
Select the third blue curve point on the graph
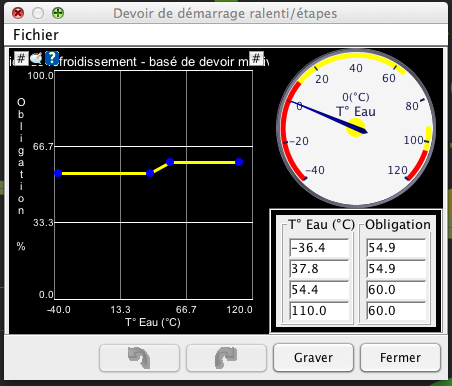tap(170, 162)
